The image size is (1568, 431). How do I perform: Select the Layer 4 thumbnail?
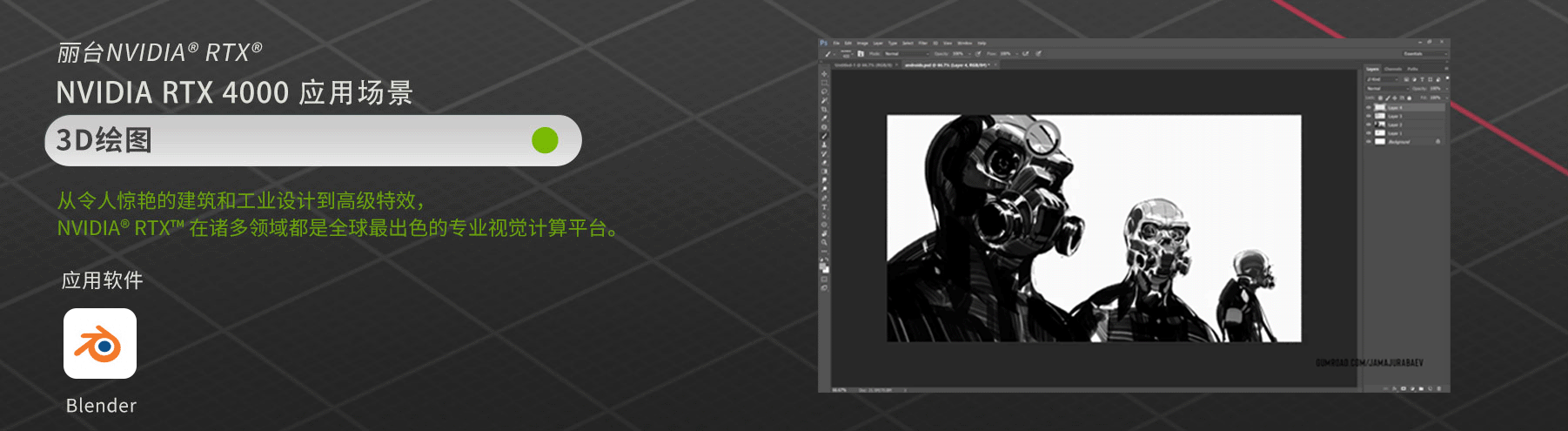coord(1380,107)
